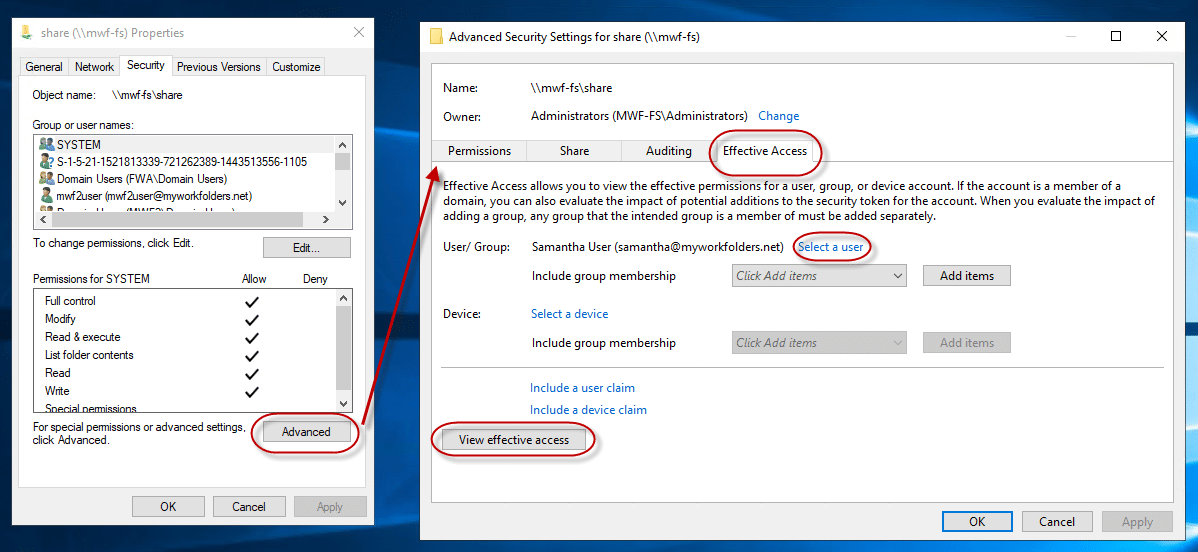1198x552 pixels.
Task: Open the Customize tab in Properties
Action: pyautogui.click(x=296, y=67)
